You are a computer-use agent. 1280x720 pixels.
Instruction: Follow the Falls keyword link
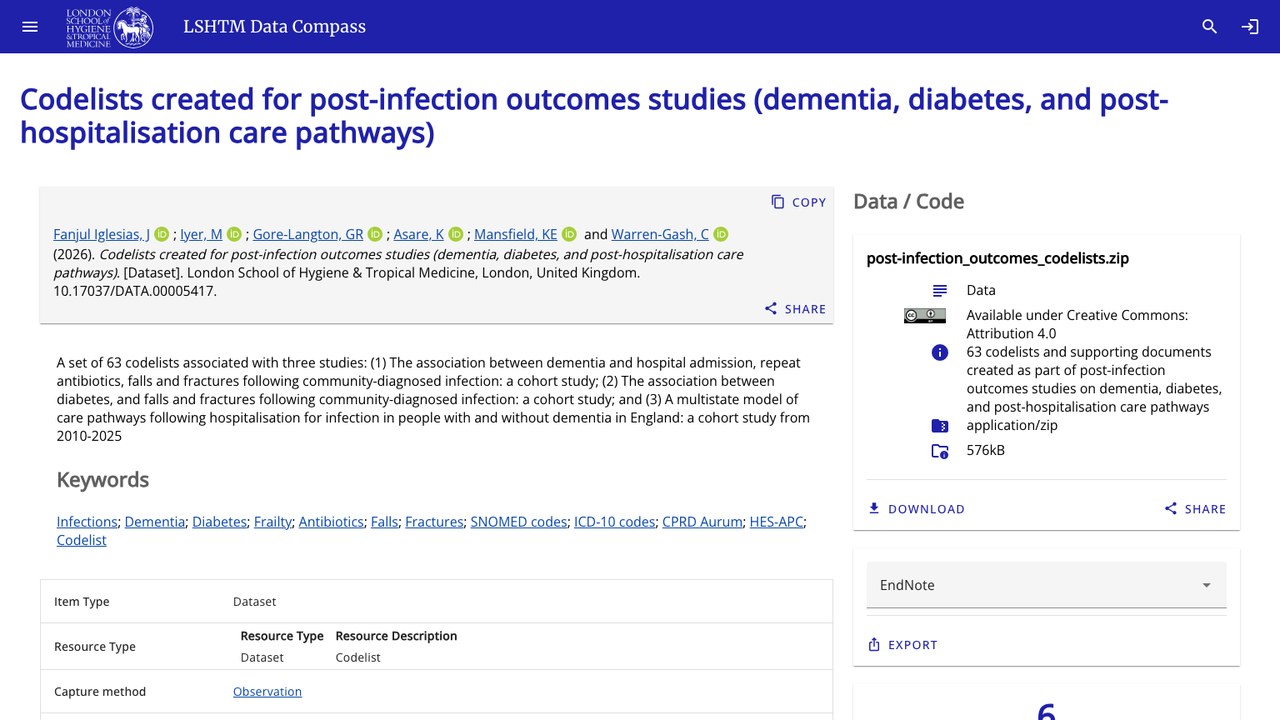(x=384, y=522)
